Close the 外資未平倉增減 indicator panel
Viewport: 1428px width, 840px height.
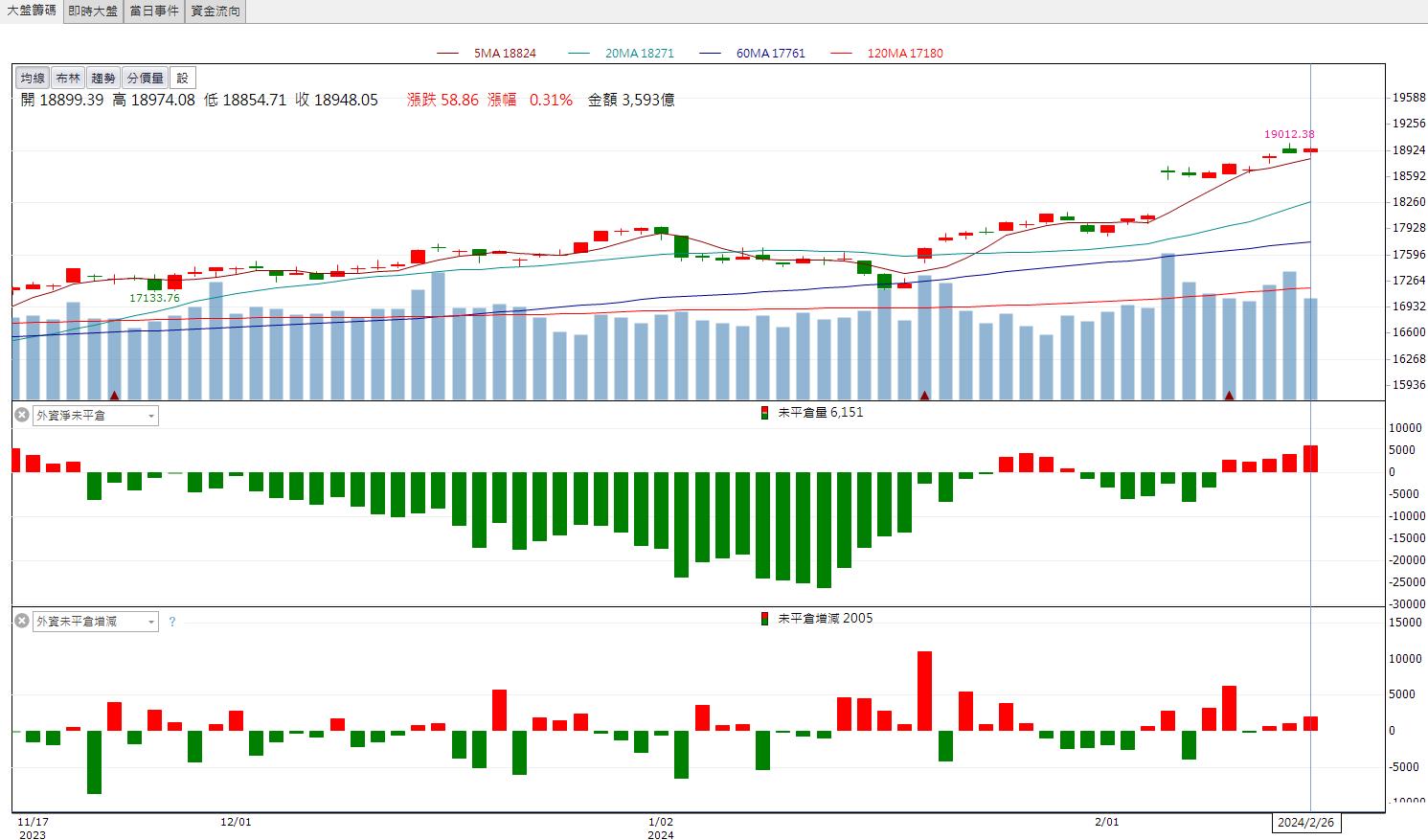click(21, 621)
